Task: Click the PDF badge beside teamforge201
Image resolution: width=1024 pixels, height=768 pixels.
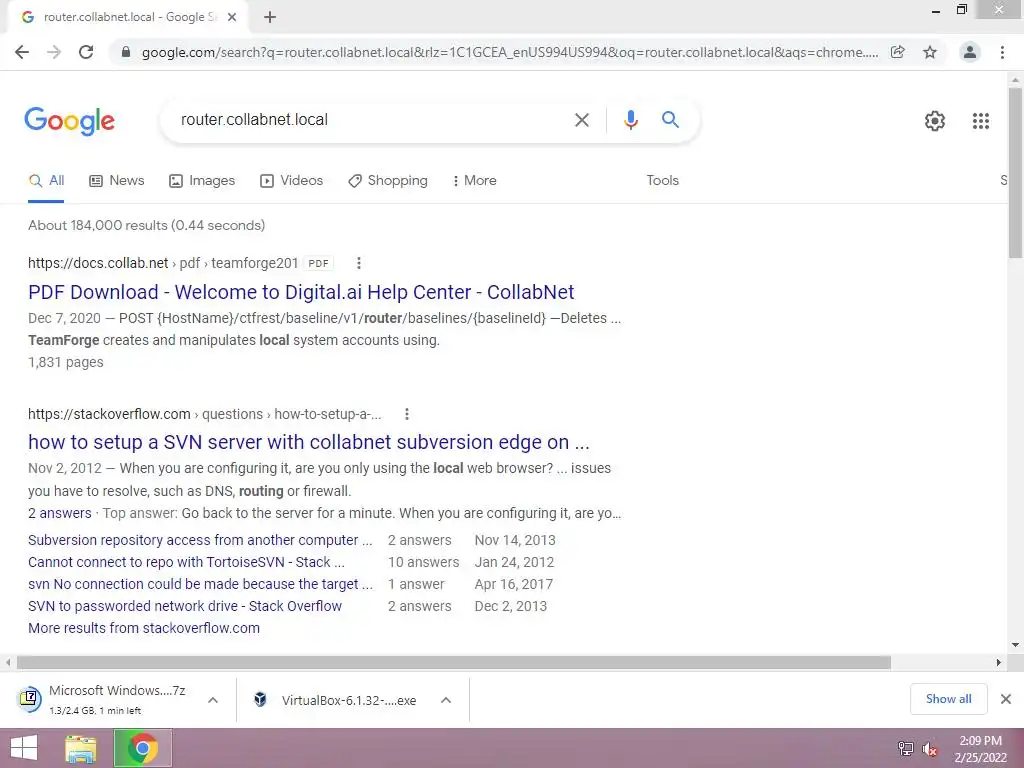Action: point(318,263)
